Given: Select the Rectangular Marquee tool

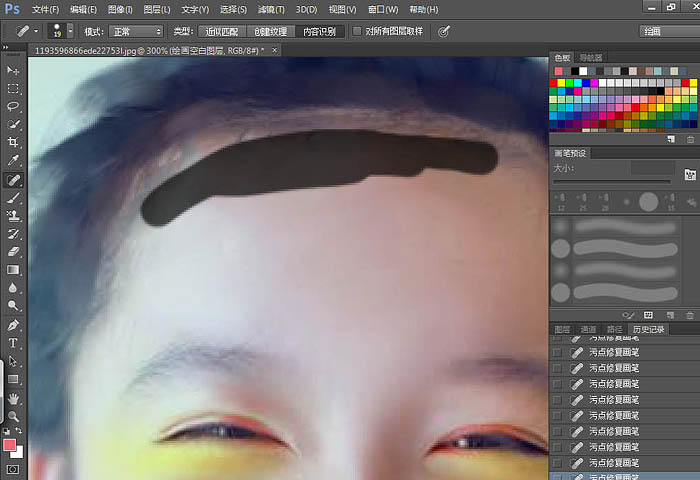Looking at the screenshot, I should (x=13, y=88).
